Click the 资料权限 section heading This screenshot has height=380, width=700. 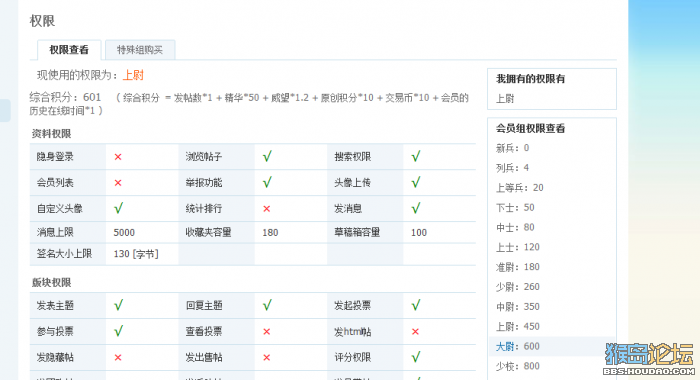(51, 134)
